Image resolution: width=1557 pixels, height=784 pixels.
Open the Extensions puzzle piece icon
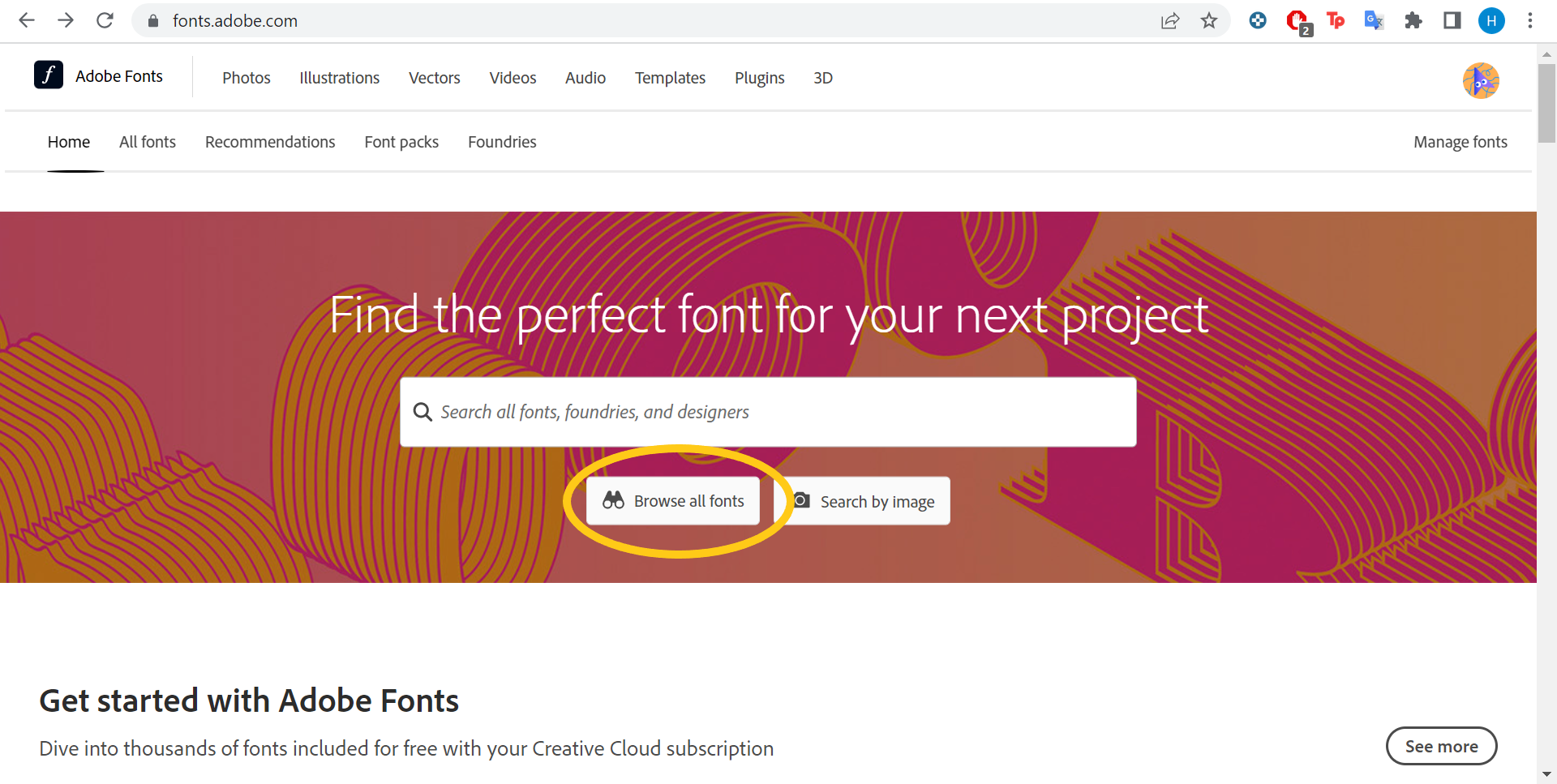tap(1413, 21)
